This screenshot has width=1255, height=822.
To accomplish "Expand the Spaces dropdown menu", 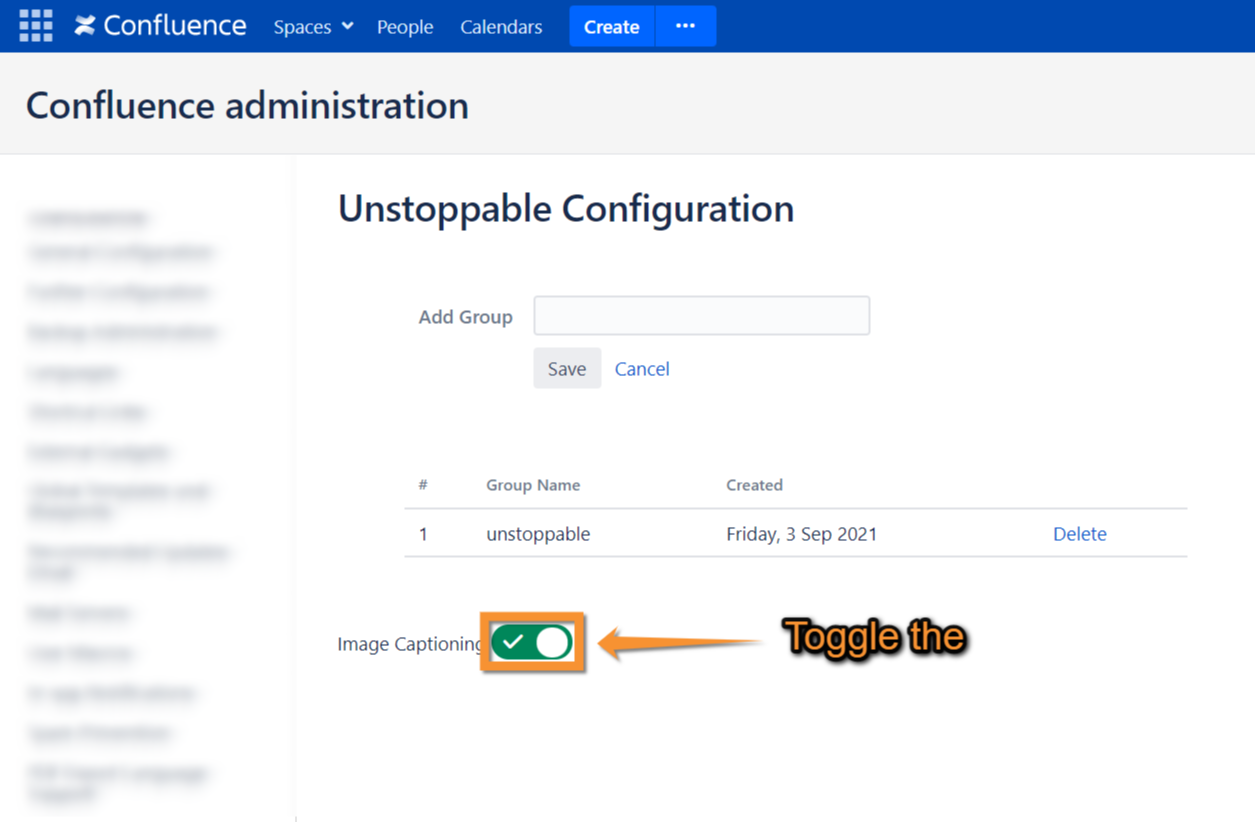I will point(313,27).
